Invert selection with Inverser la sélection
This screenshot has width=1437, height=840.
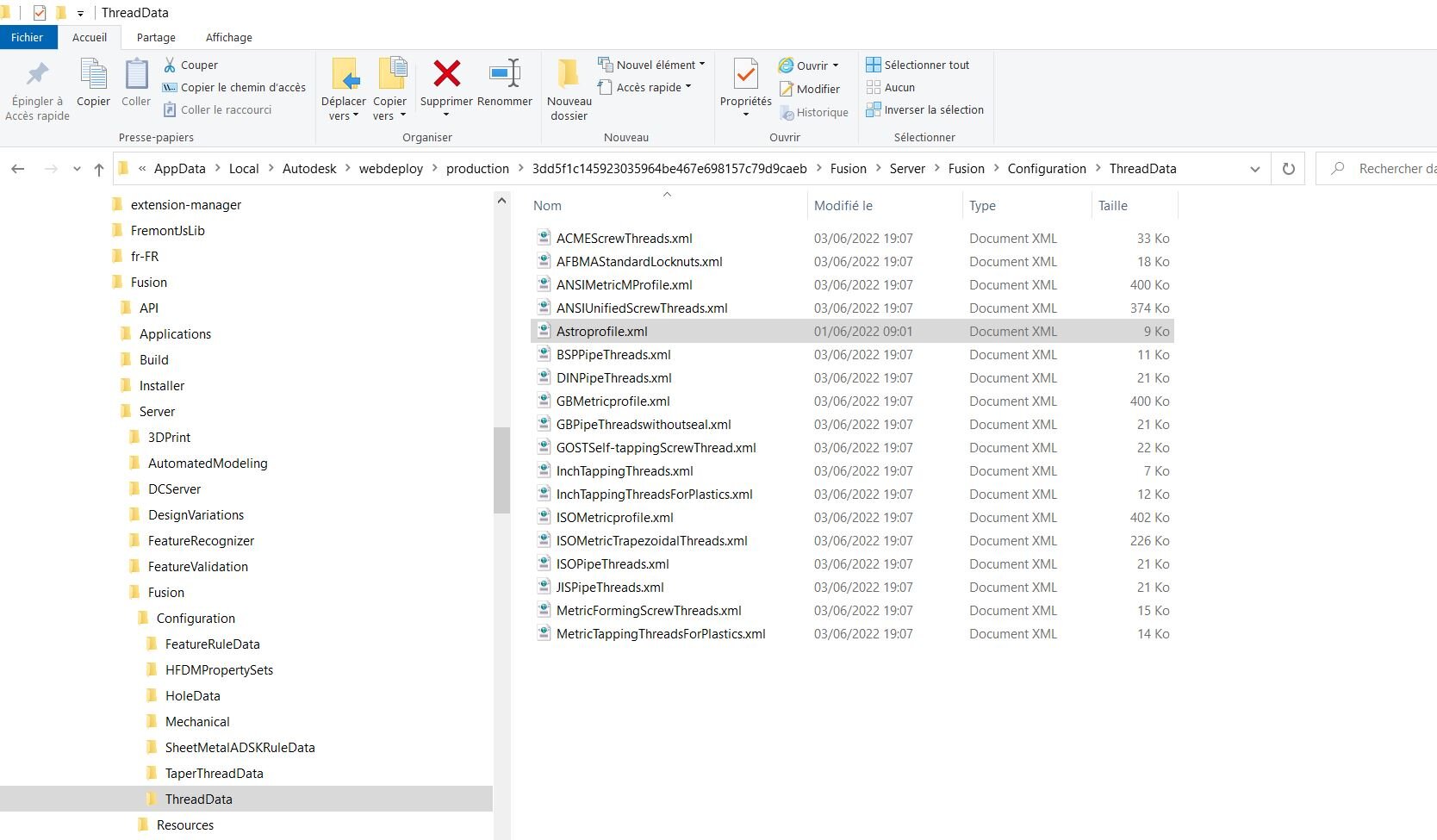924,109
